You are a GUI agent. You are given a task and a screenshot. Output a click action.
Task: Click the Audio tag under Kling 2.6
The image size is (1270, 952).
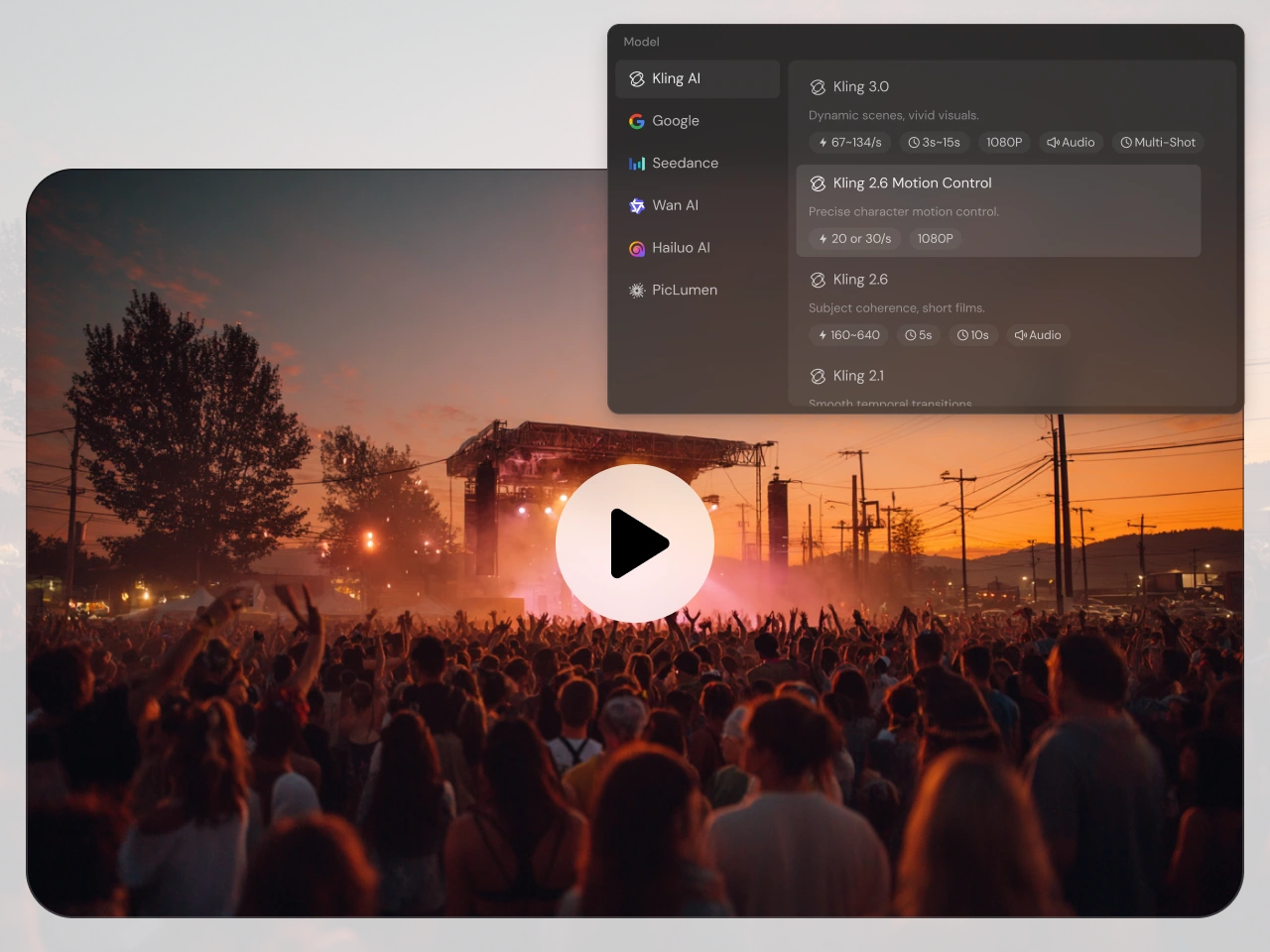[x=1037, y=335]
